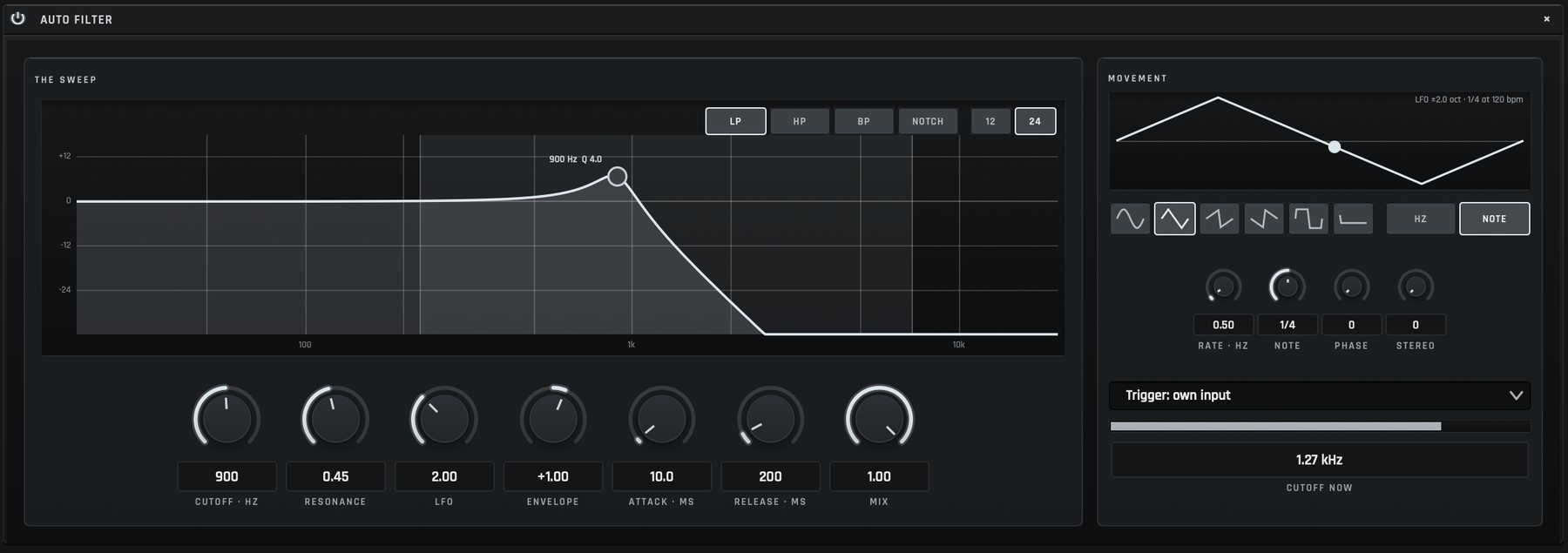This screenshot has height=553, width=1568.
Task: Click the cutoff handle on the filter curve
Action: pyautogui.click(x=617, y=177)
